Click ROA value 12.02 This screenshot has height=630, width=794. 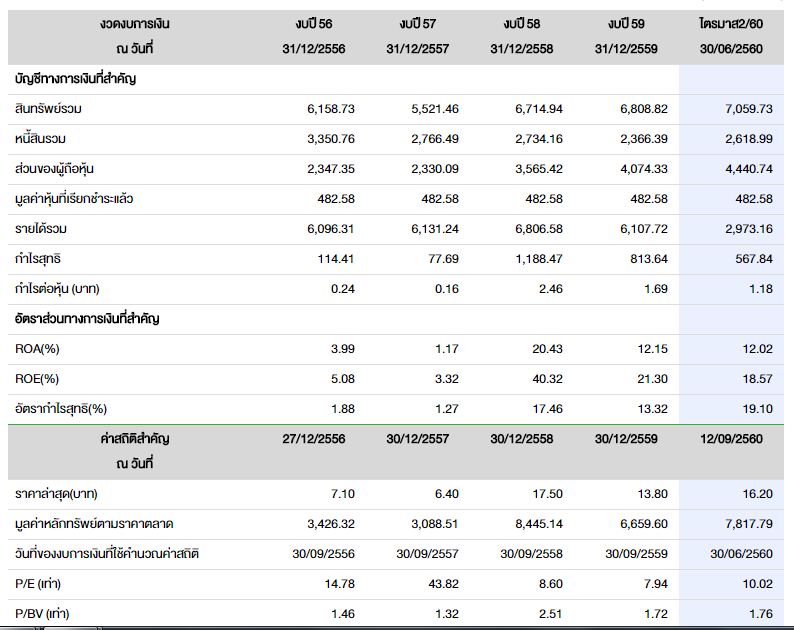click(x=758, y=349)
